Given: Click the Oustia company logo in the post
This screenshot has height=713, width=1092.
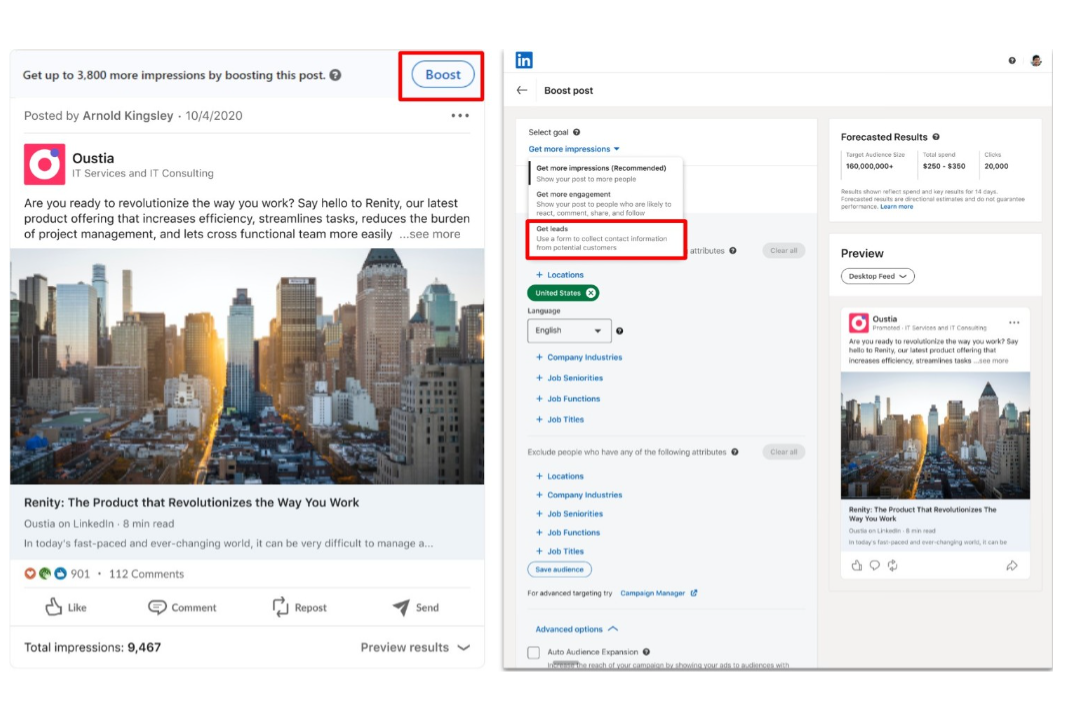Looking at the screenshot, I should tap(45, 164).
